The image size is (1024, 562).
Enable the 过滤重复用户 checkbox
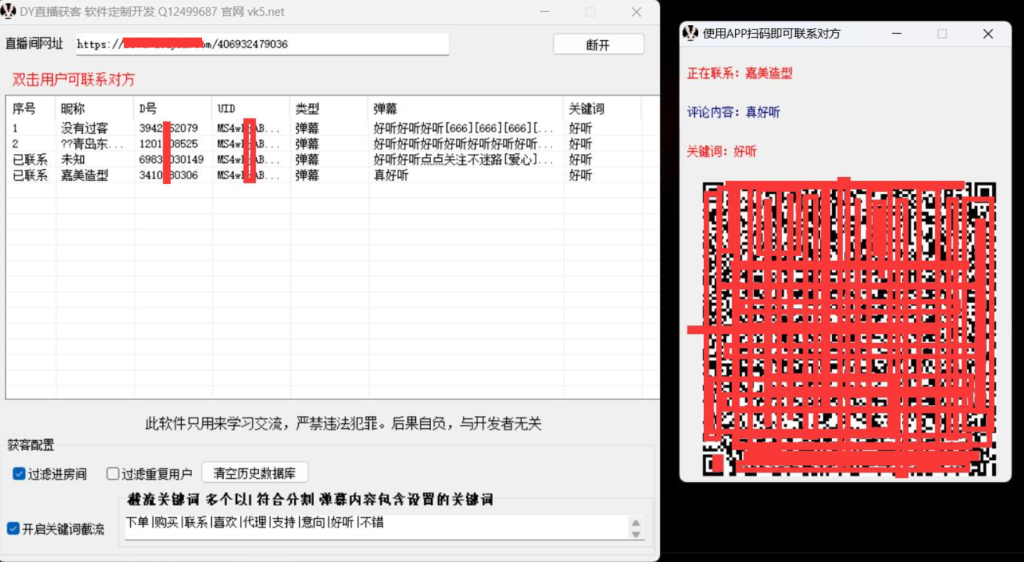click(113, 474)
